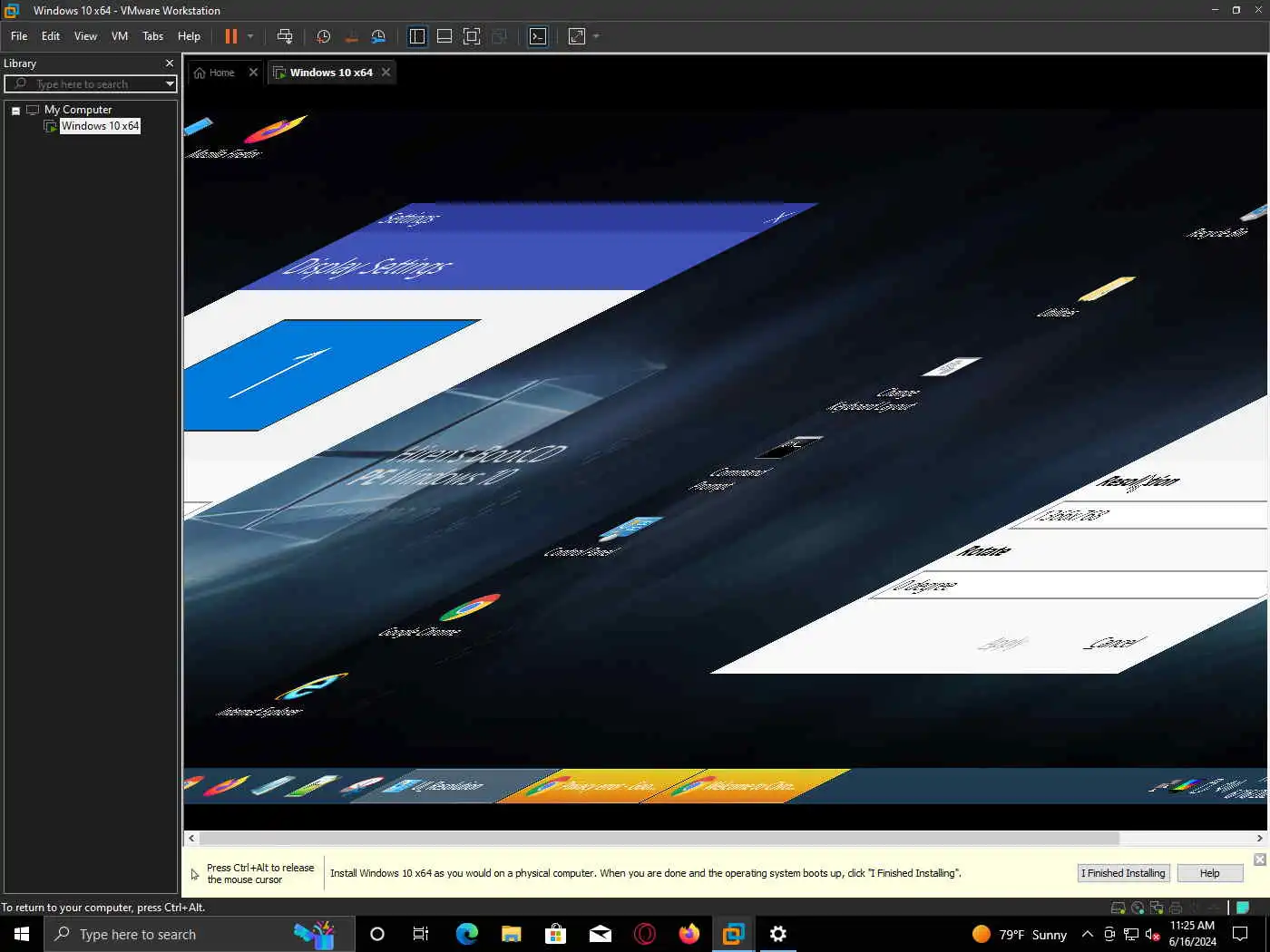The image size is (1270, 952).
Task: Click the hard disk status bar icon
Action: pyautogui.click(x=1119, y=908)
